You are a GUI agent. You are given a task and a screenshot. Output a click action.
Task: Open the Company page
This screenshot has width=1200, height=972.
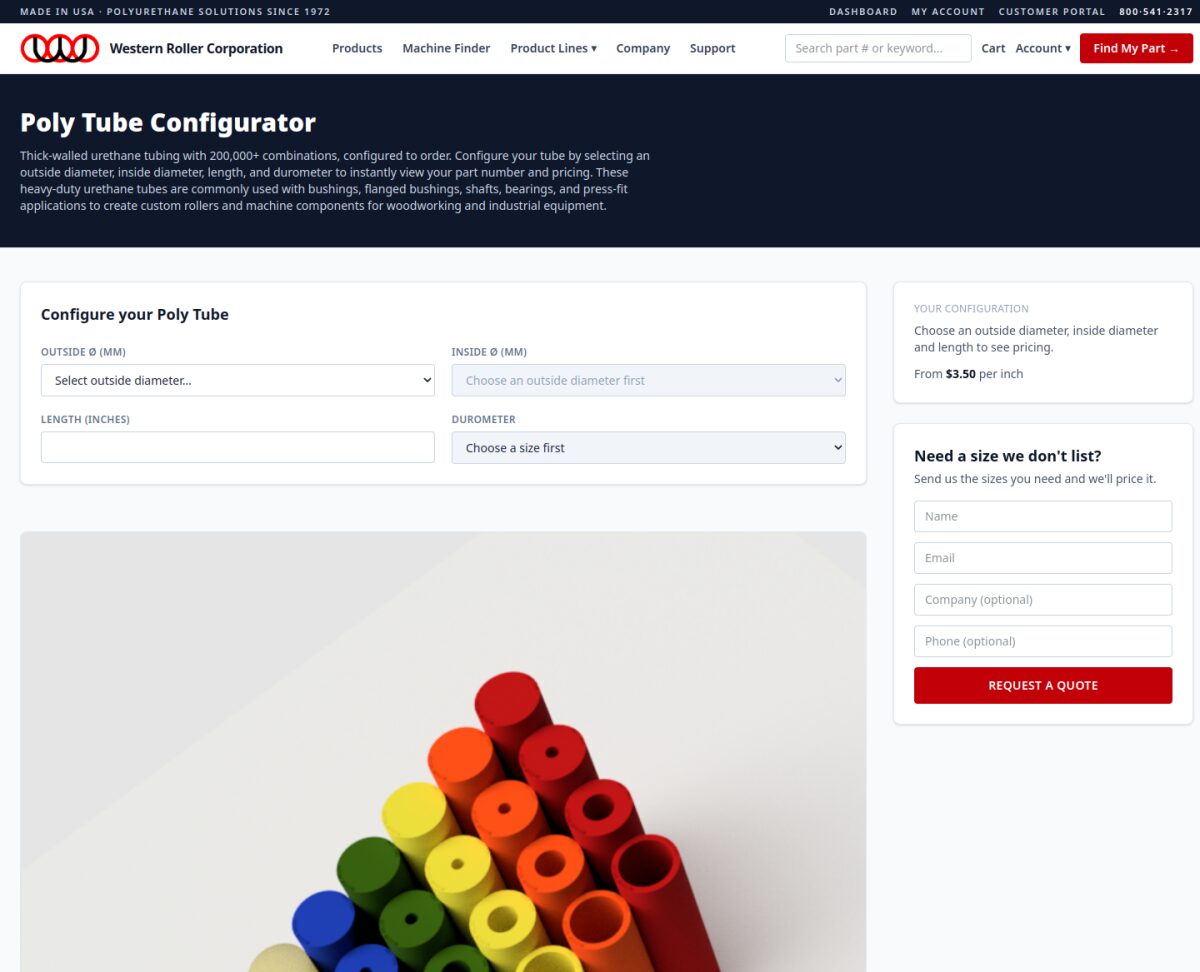[643, 48]
